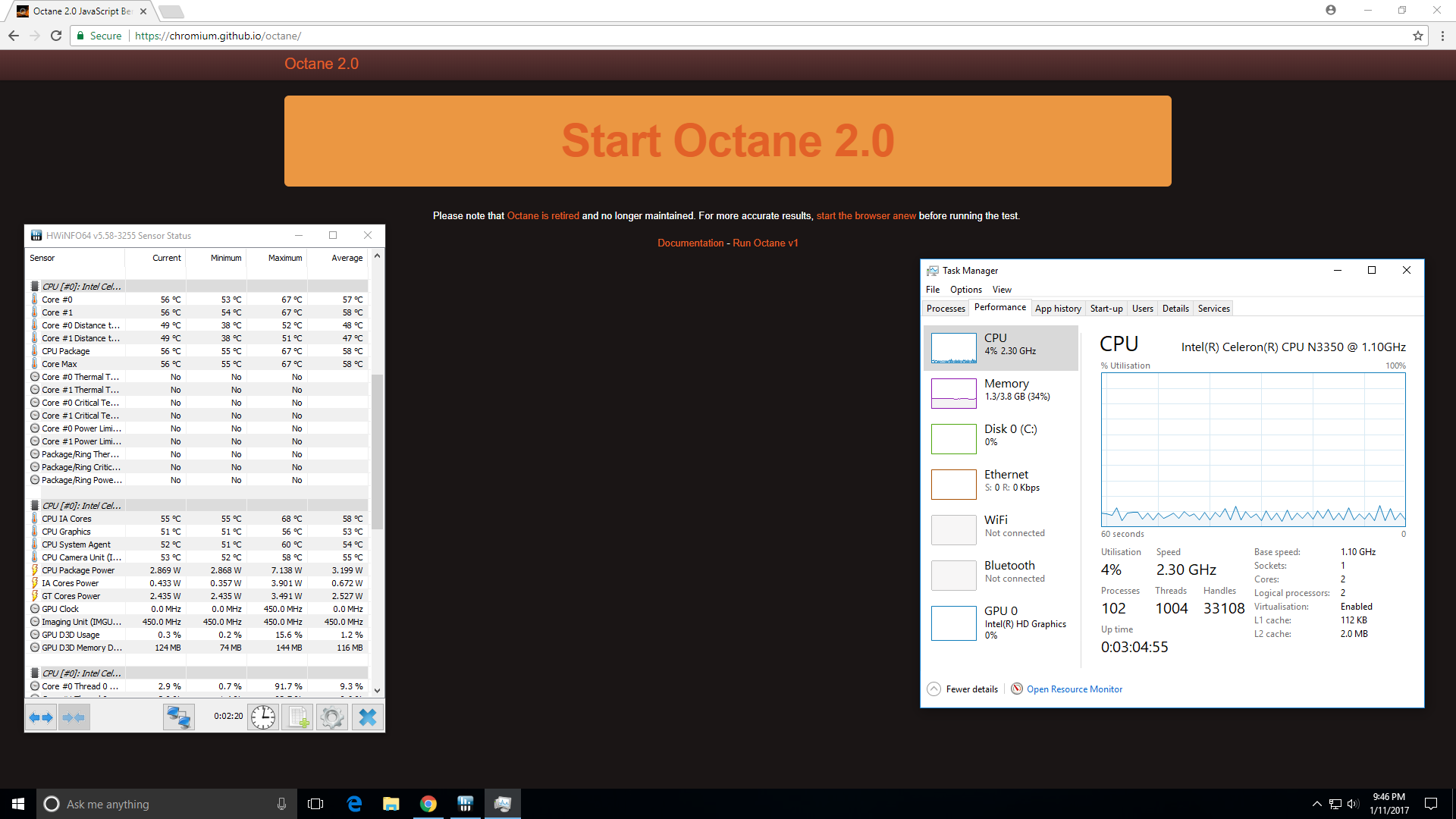Open HWiNFO remote network monitoring icon
Image resolution: width=1456 pixels, height=819 pixels.
(x=179, y=717)
